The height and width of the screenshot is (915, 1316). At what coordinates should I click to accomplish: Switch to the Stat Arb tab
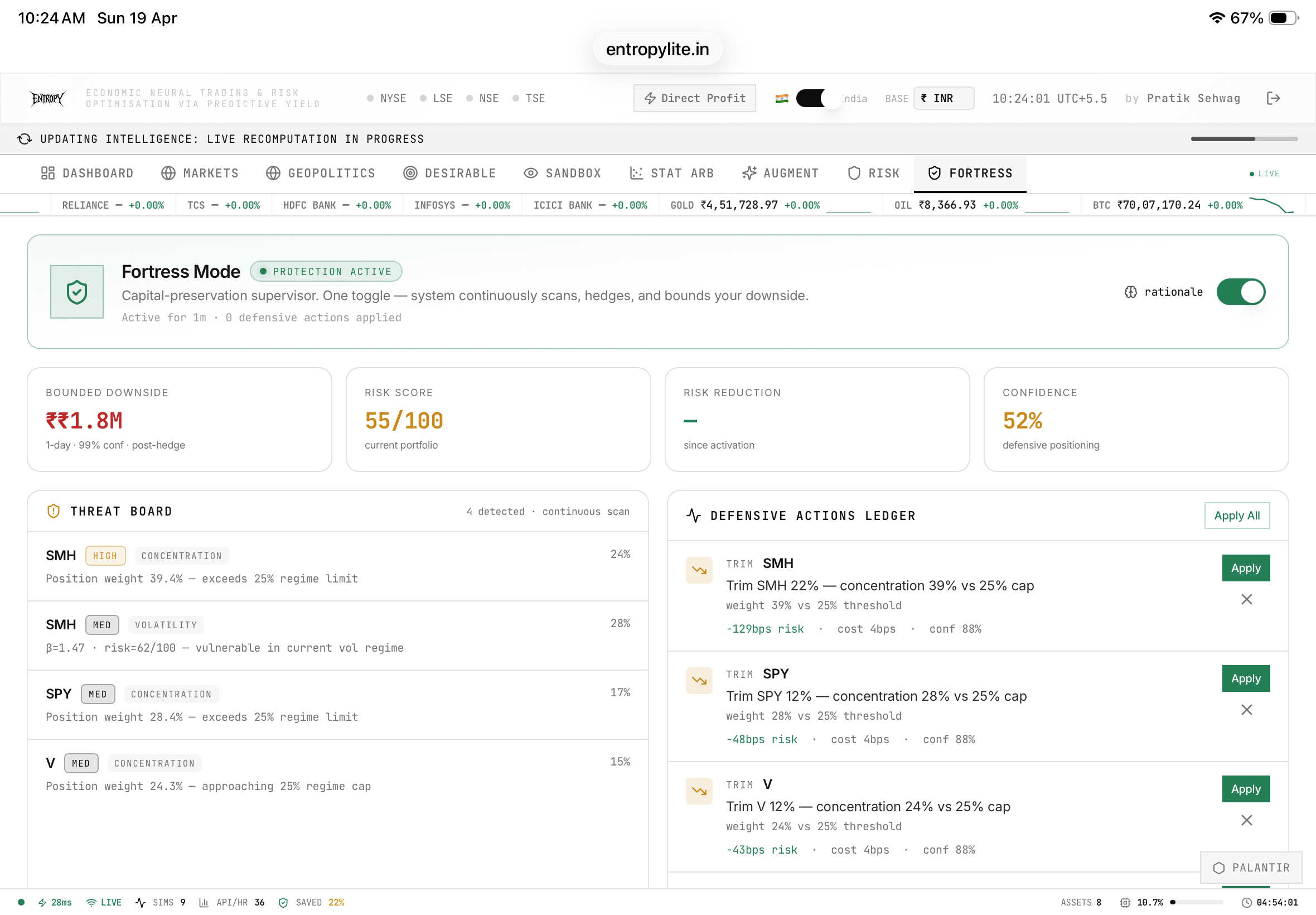click(x=671, y=173)
